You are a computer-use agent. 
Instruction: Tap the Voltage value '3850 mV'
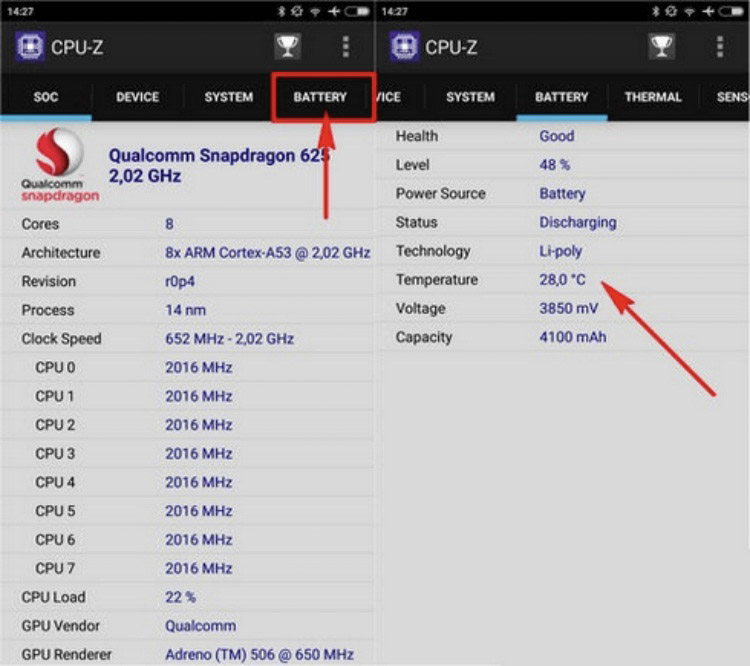coord(569,308)
